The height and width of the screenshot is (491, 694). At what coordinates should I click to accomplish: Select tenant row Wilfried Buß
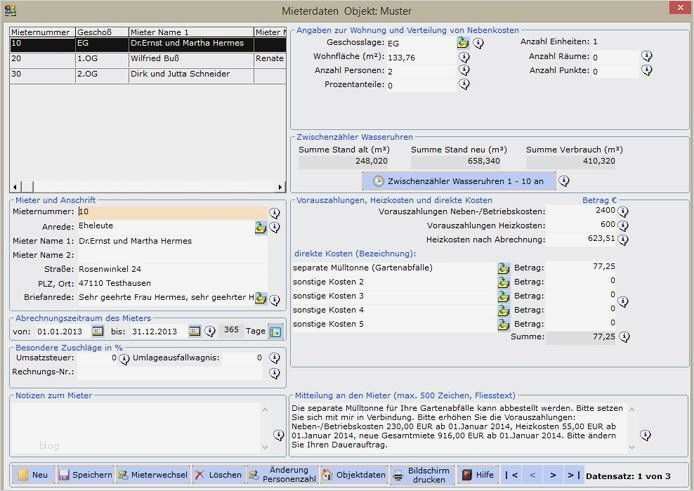point(148,59)
